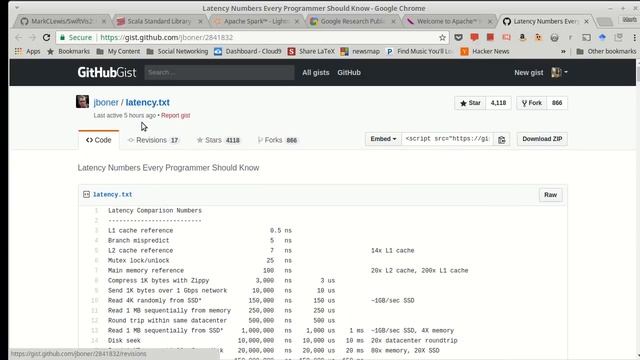
Task: Open Chrome's three-dot menu
Action: (x=634, y=38)
